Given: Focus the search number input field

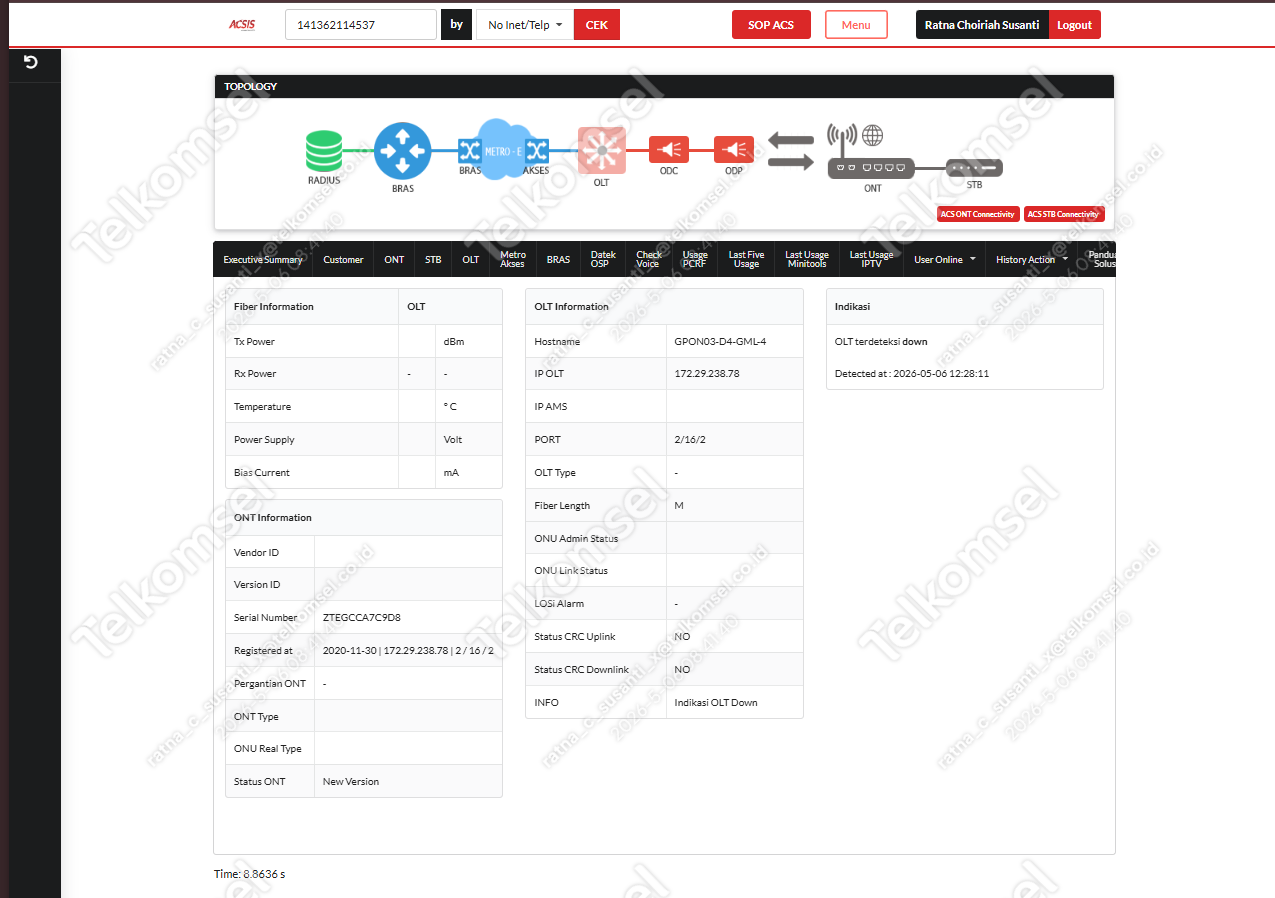Looking at the screenshot, I should (361, 25).
